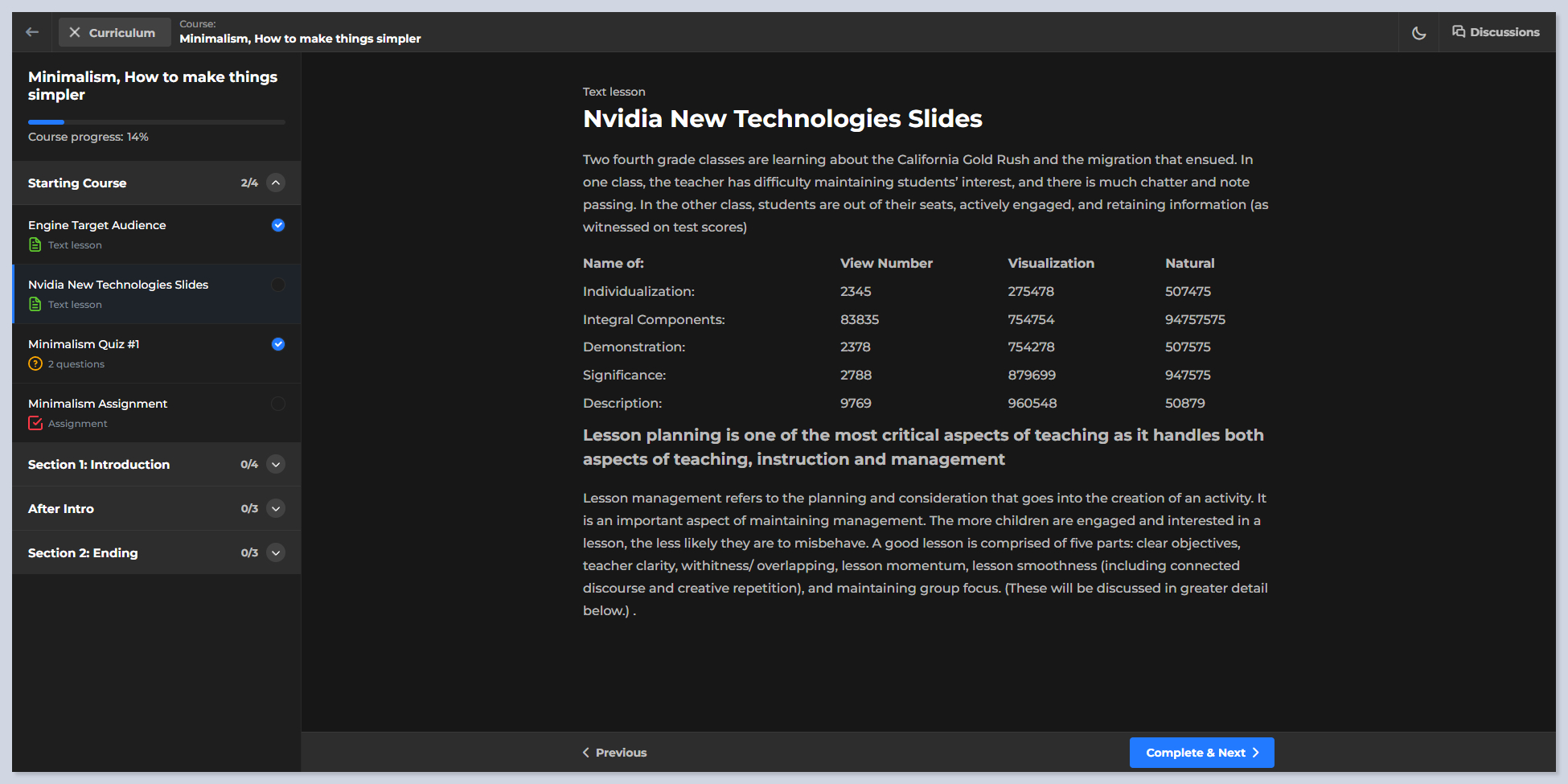The image size is (1568, 784).
Task: Toggle dark mode moon icon
Action: pyautogui.click(x=1418, y=33)
